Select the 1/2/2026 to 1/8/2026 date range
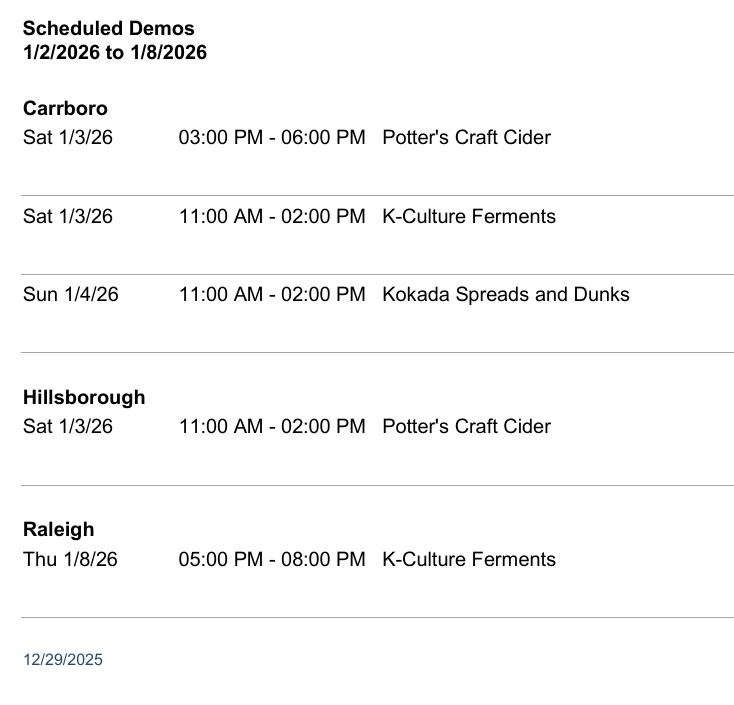This screenshot has width=734, height=705. click(x=115, y=52)
